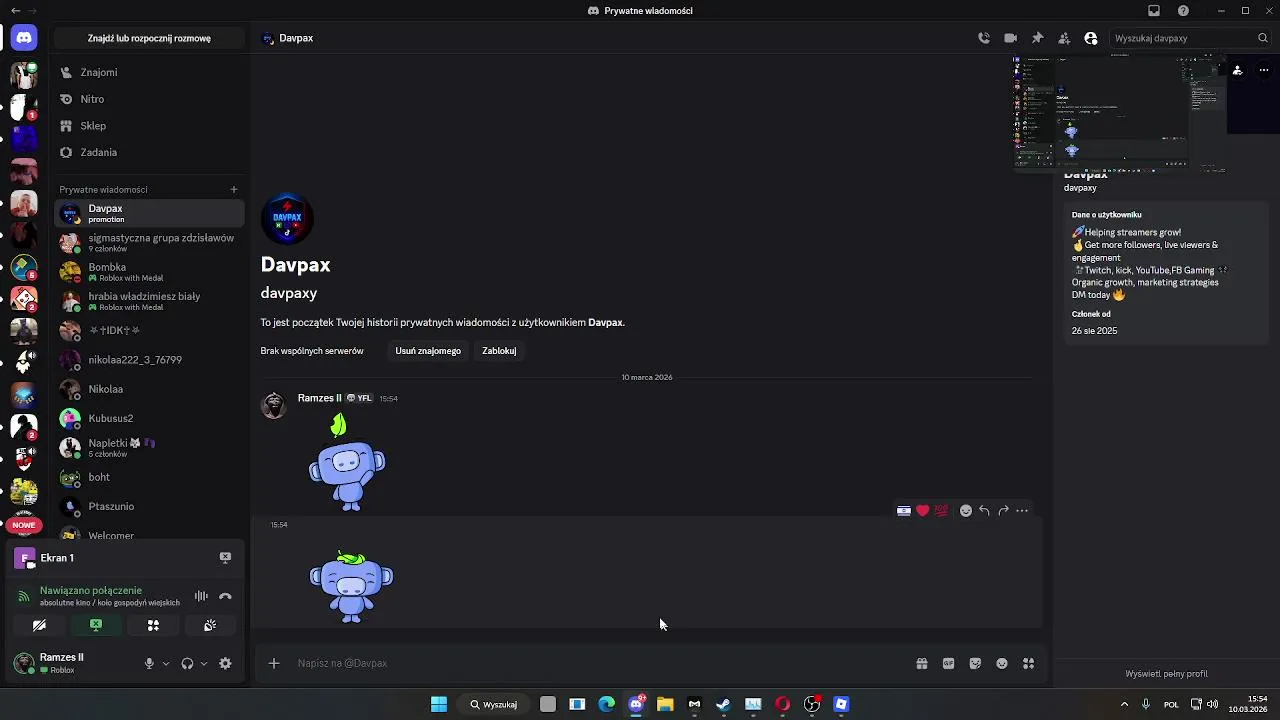Open the soundboard button
Viewport: 1280px width, 720px height.
click(x=210, y=625)
